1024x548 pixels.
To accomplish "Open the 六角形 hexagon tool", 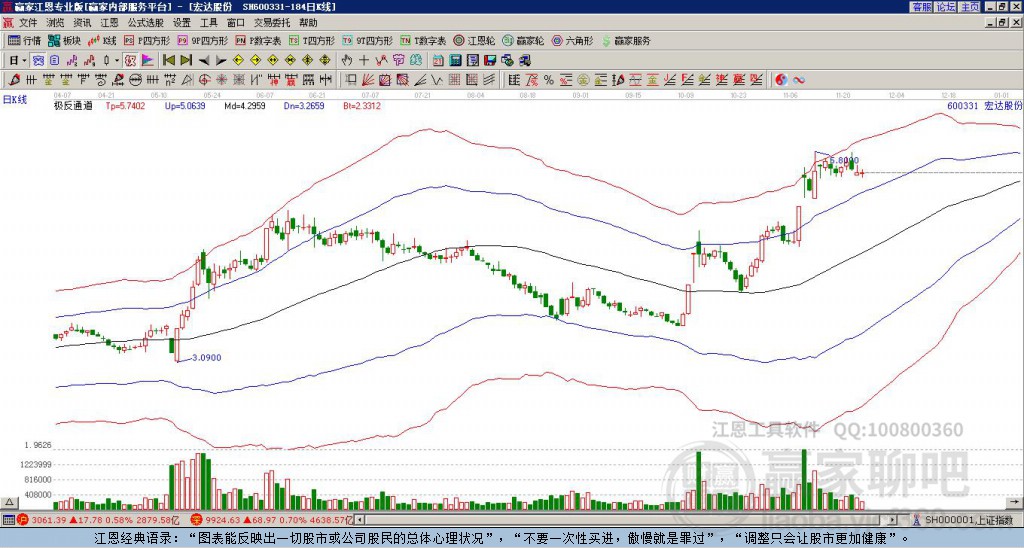I will (572, 40).
